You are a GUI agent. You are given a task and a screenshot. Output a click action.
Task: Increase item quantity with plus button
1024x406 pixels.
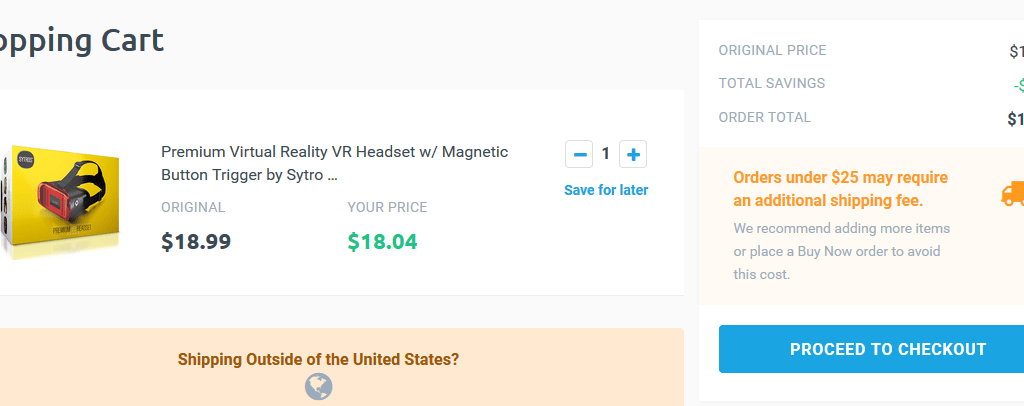(x=633, y=154)
